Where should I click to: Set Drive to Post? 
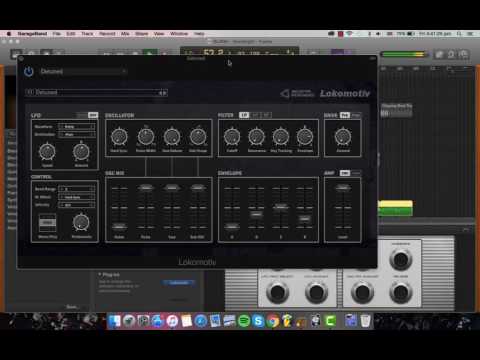point(356,115)
